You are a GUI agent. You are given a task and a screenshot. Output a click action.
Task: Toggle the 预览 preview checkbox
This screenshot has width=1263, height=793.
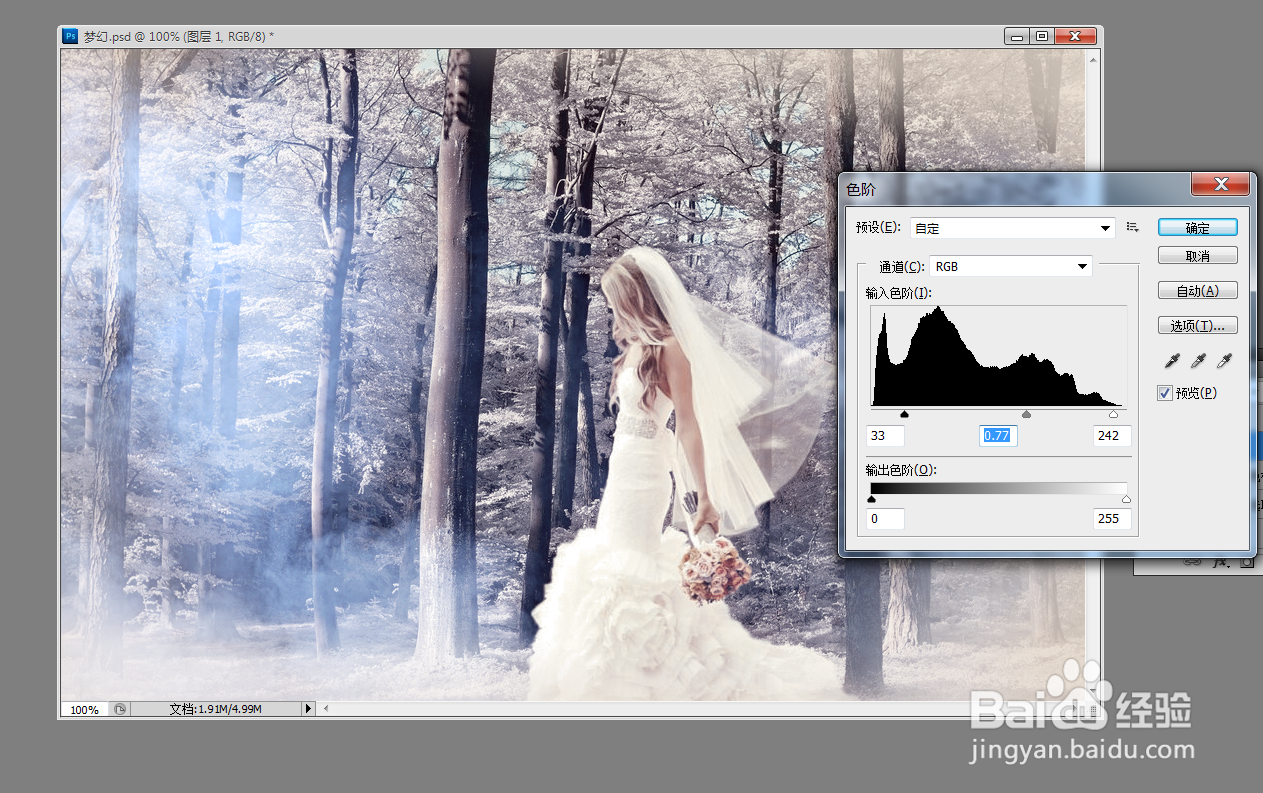1165,393
